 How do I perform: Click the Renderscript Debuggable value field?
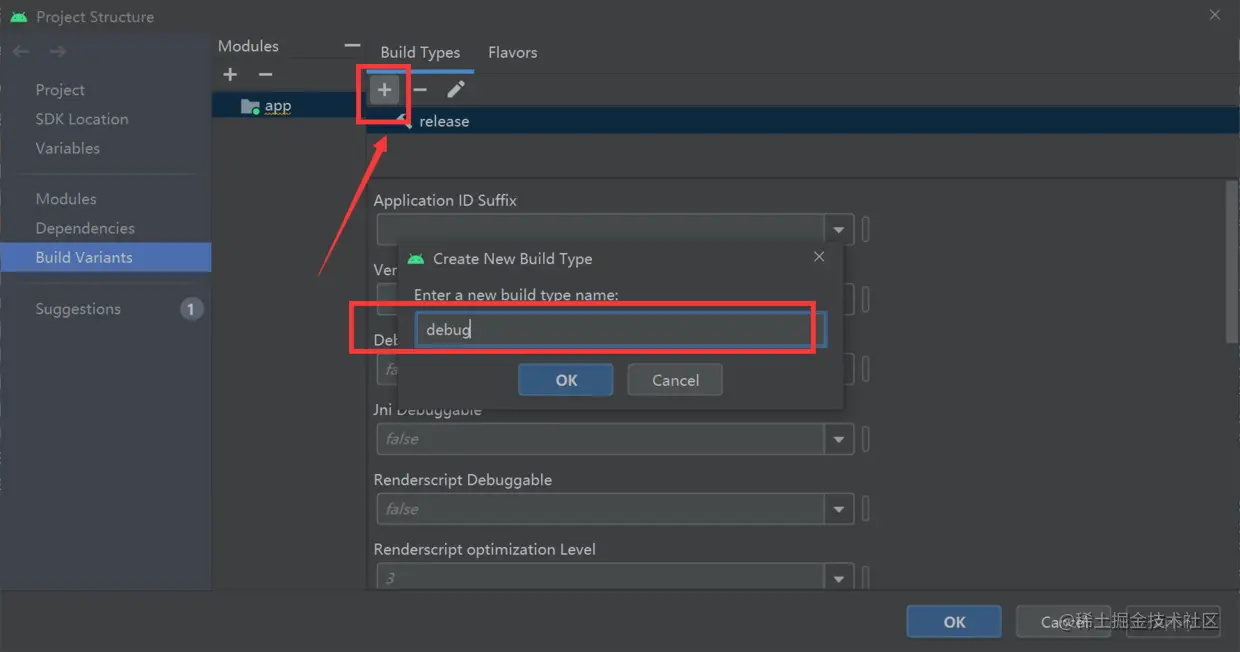point(601,509)
